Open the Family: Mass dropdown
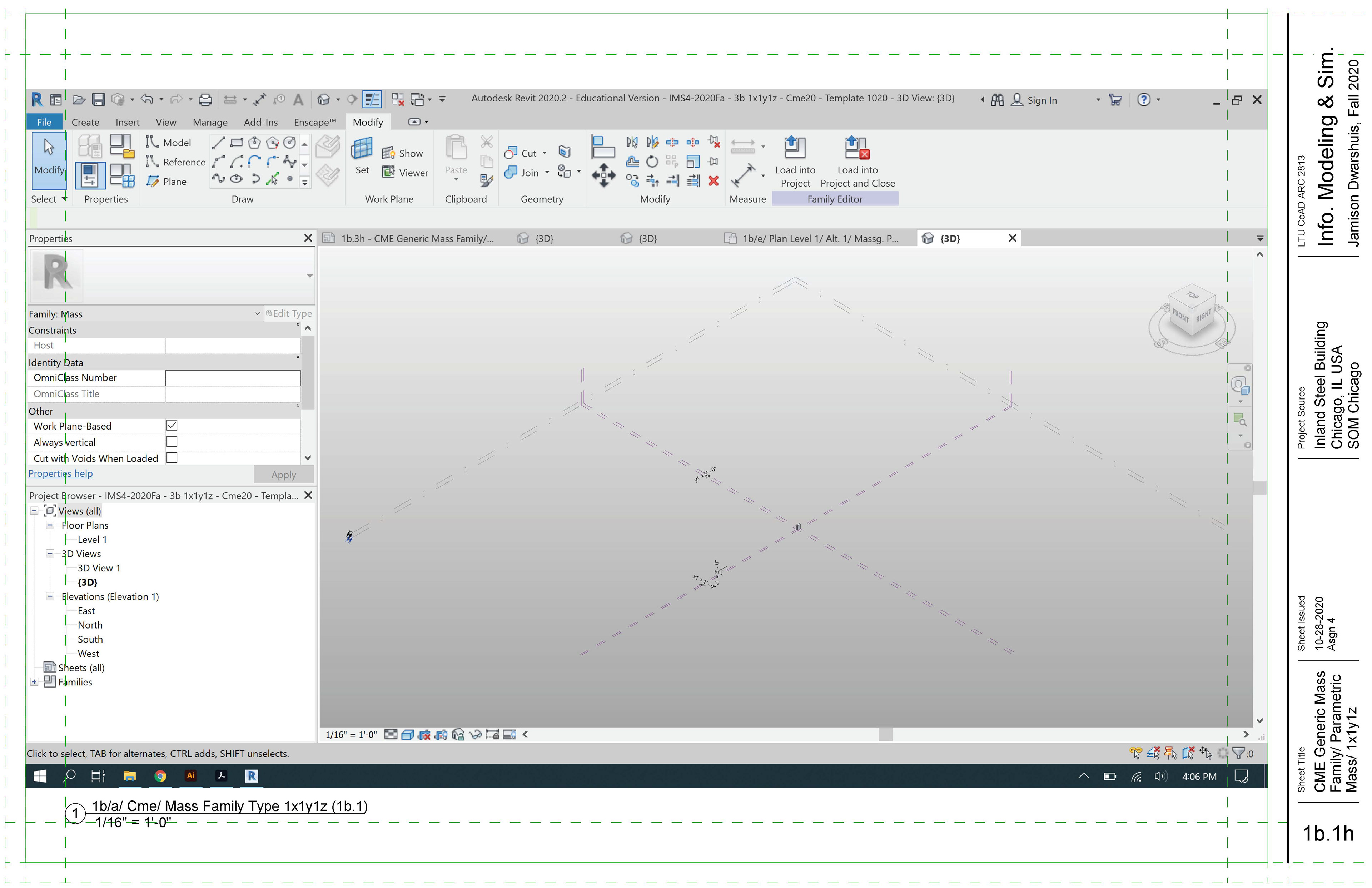1372x888 pixels. pos(257,314)
